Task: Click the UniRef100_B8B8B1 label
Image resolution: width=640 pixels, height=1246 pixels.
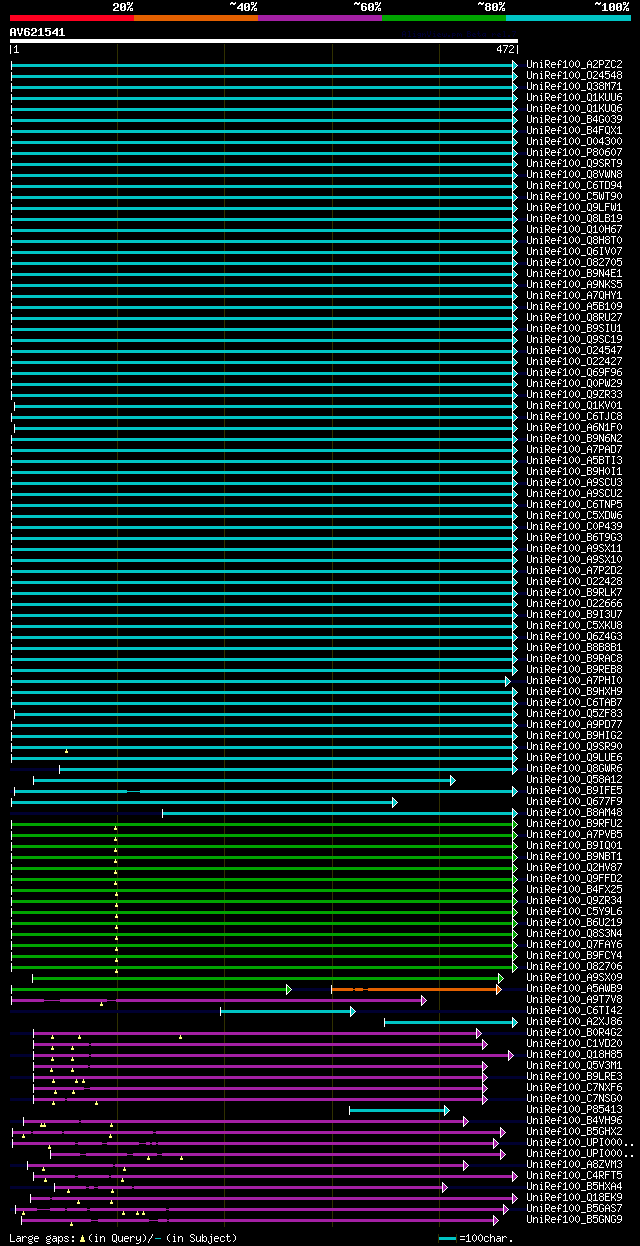Action: [x=574, y=648]
